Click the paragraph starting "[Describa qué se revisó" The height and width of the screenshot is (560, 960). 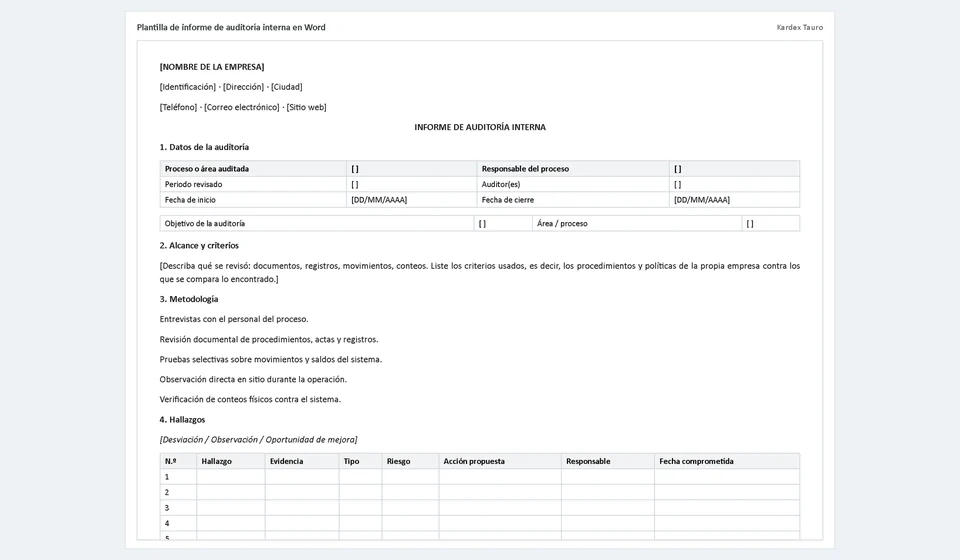tap(479, 272)
